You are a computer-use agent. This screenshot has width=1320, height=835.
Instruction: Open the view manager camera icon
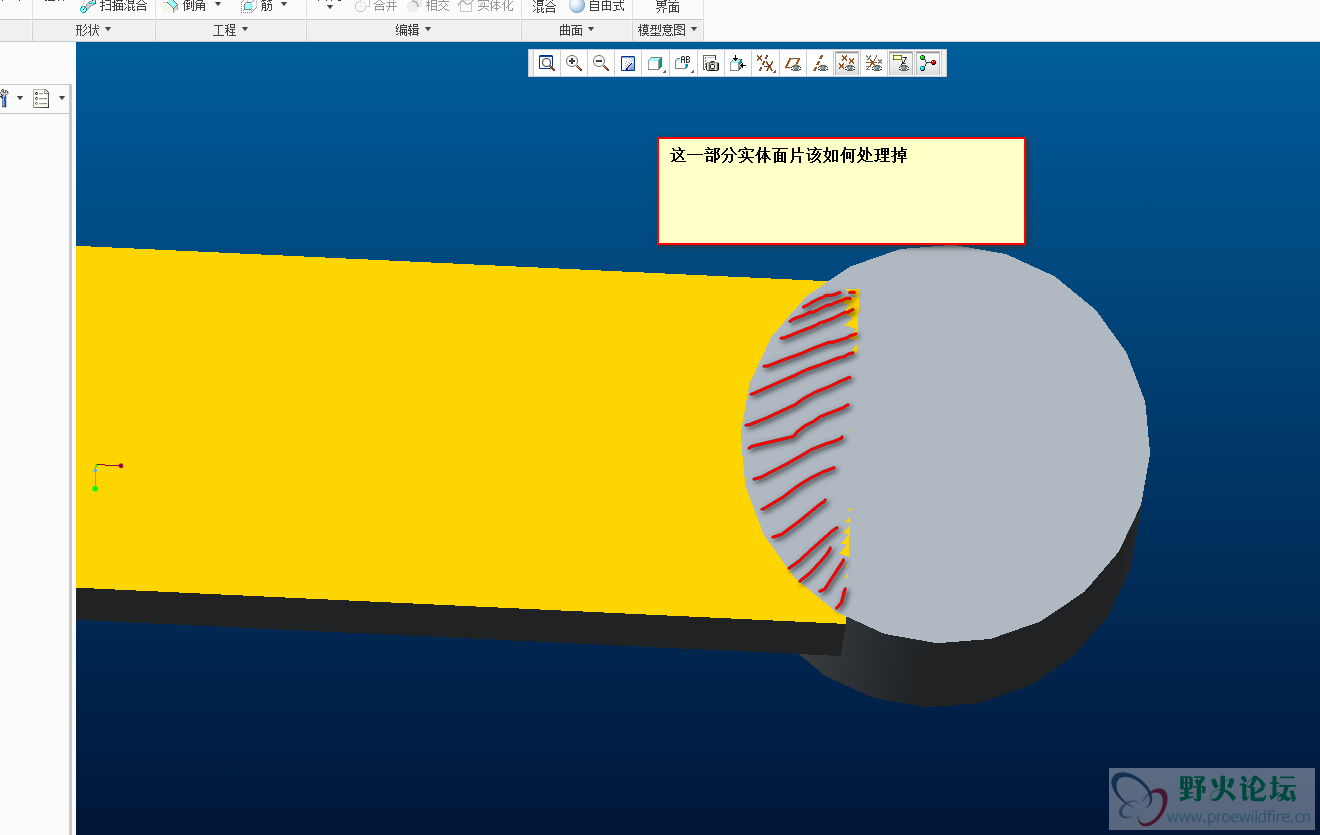coord(711,63)
